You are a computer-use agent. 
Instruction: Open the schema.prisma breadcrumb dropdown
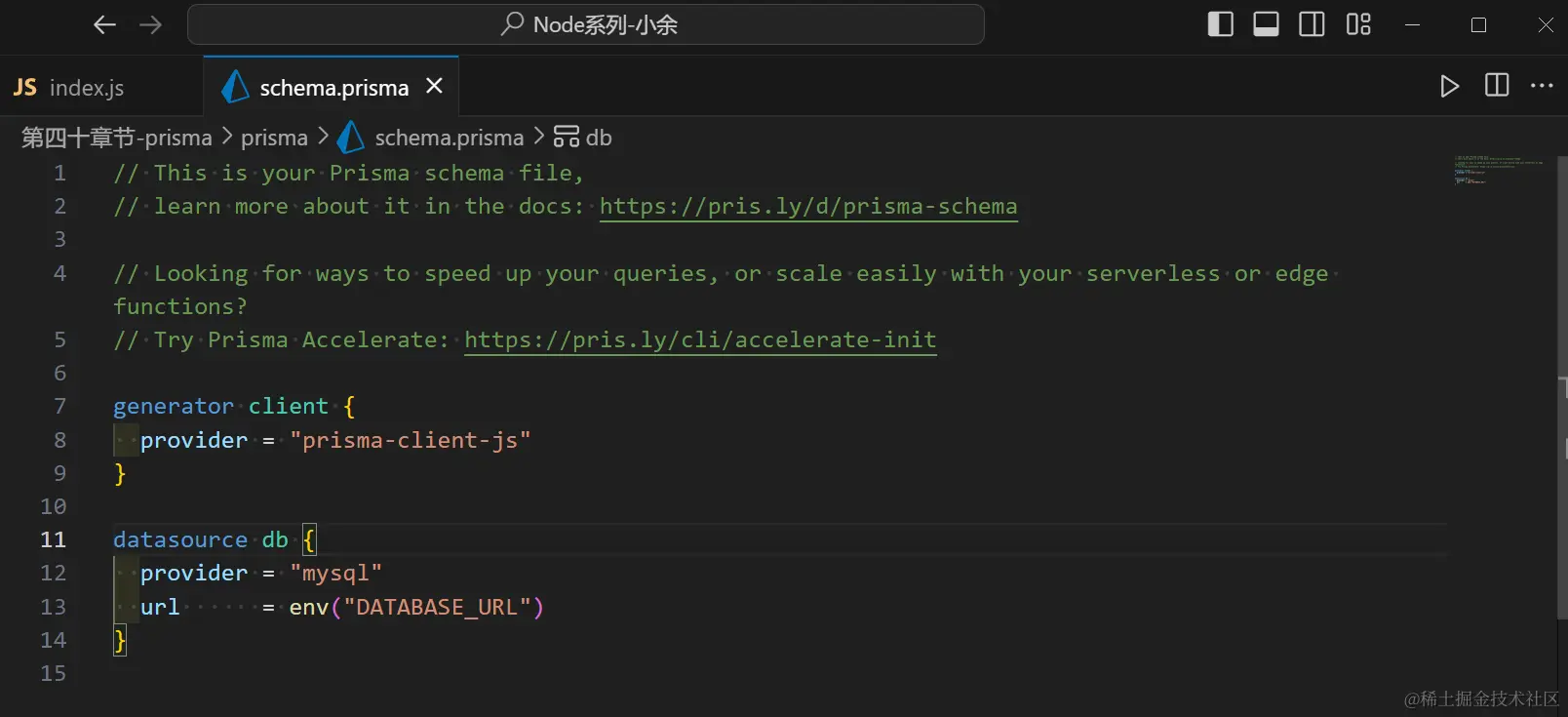(430, 138)
